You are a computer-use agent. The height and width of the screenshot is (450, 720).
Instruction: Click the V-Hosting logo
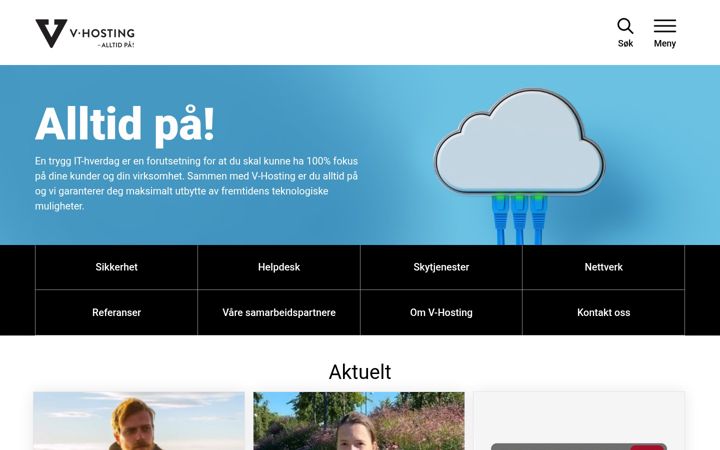tap(85, 33)
